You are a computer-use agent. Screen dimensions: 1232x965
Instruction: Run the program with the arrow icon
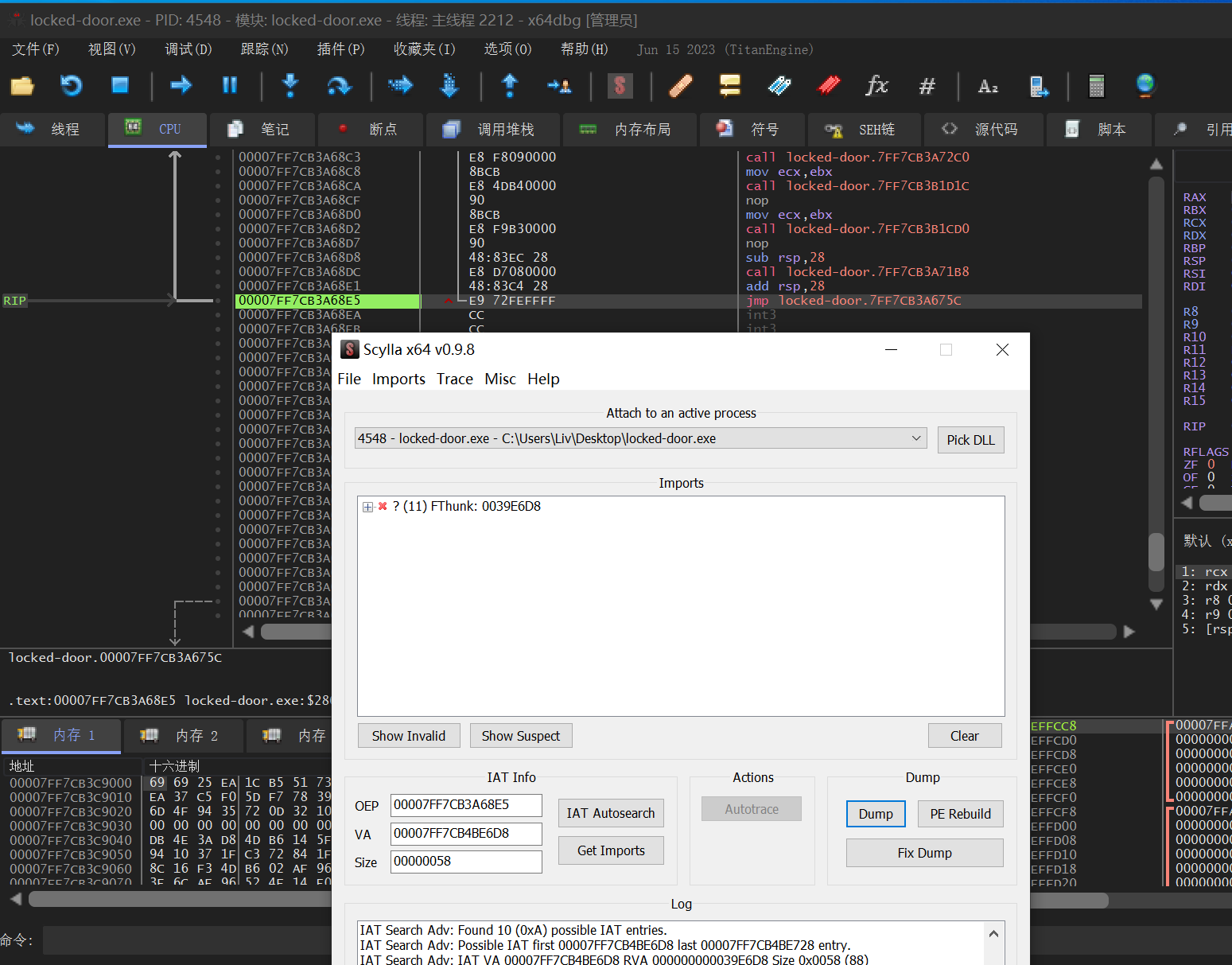pos(181,85)
